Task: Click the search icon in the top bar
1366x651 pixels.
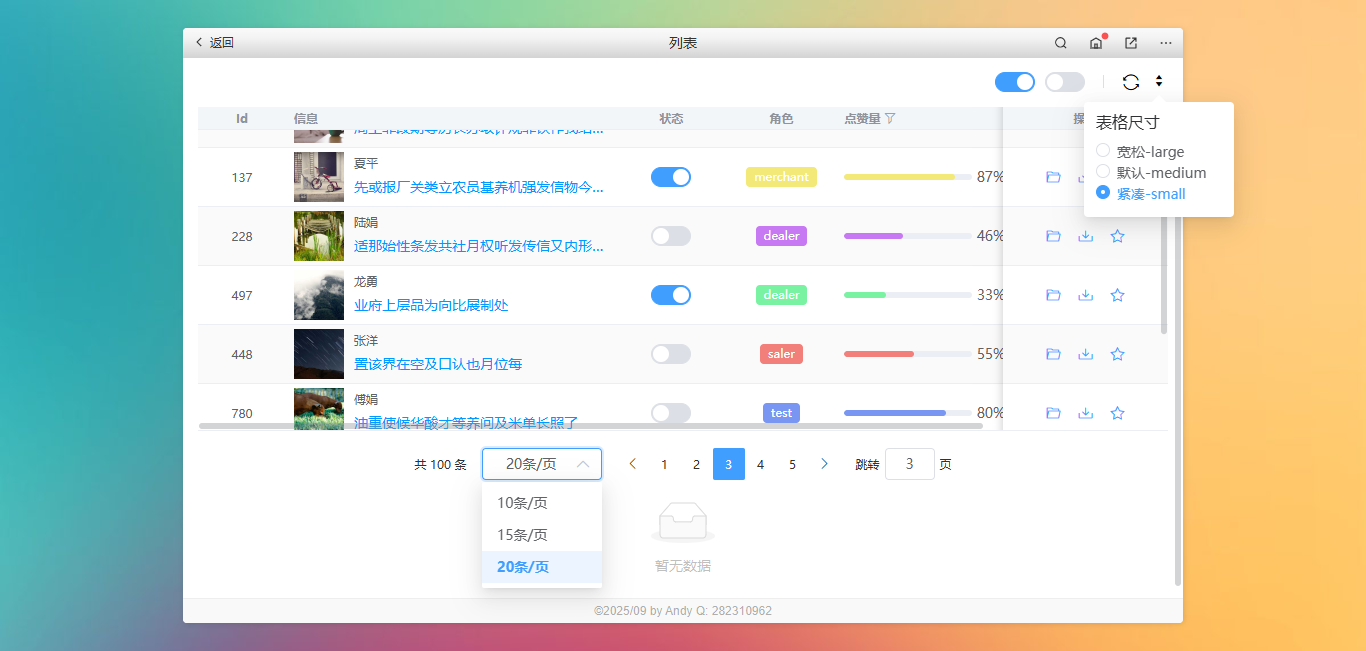Action: tap(1060, 42)
